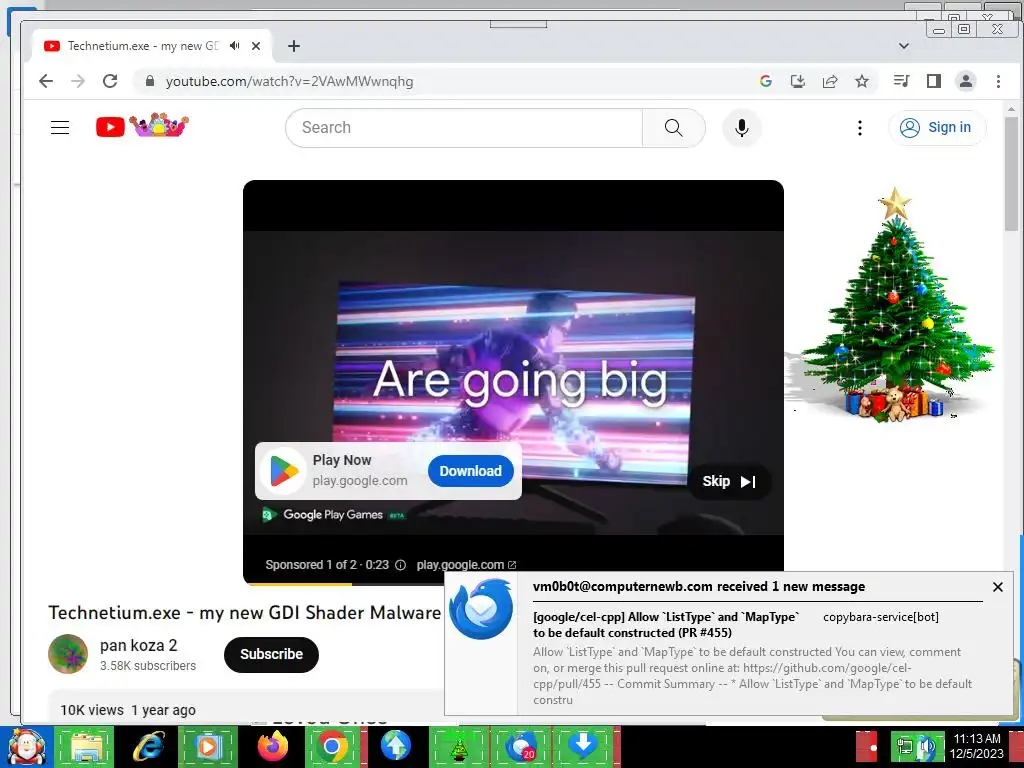Click the Google Play logo in ad card
1024x768 pixels.
(284, 471)
